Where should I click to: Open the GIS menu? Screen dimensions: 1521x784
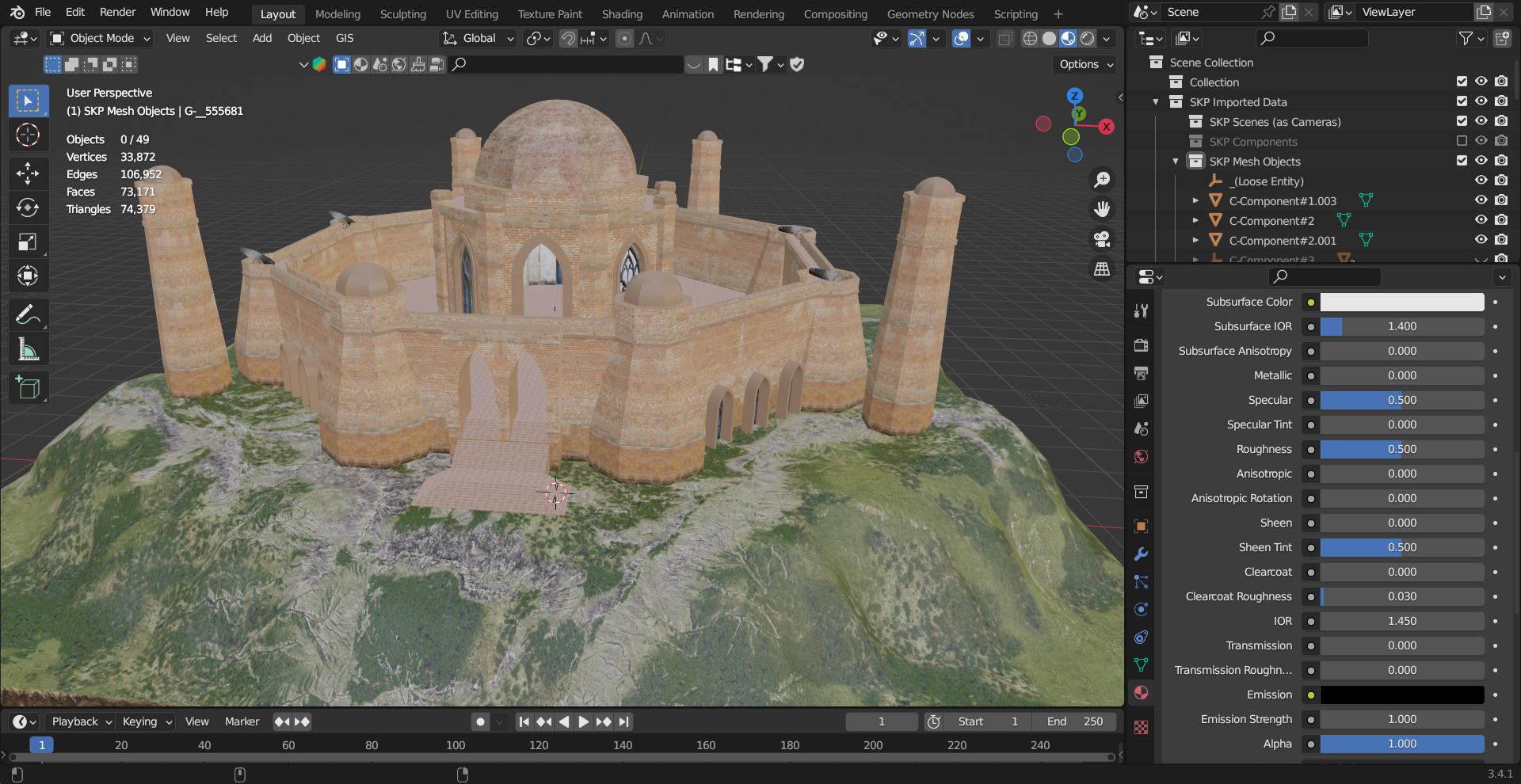(345, 38)
